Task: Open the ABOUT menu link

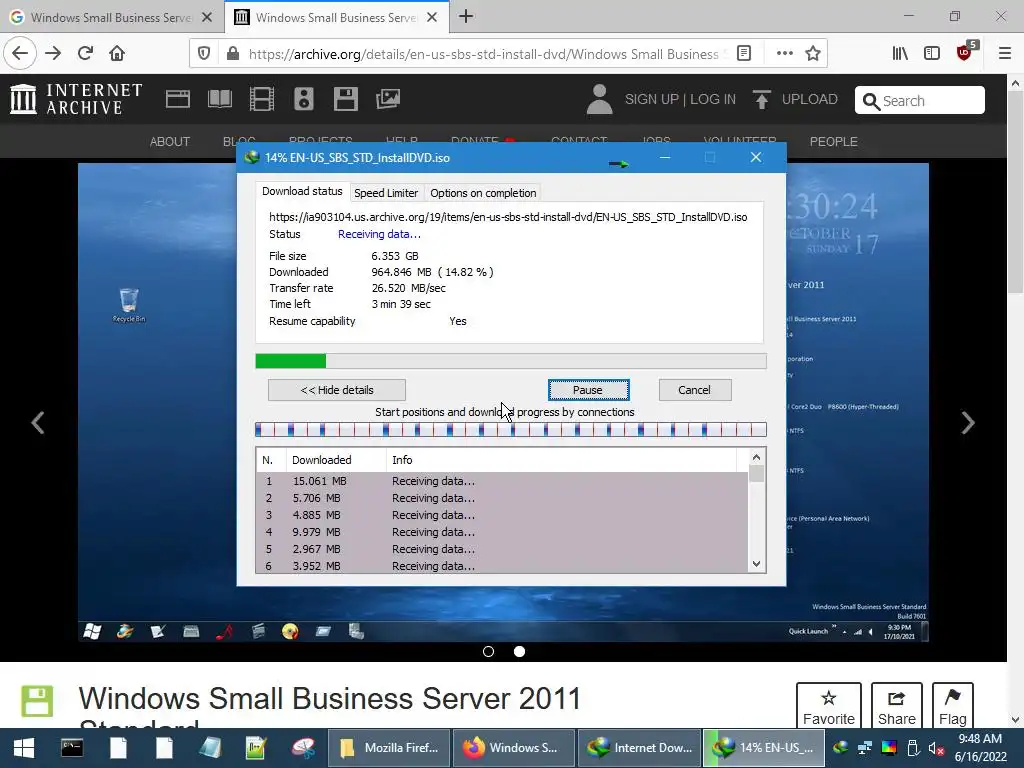Action: (x=170, y=141)
